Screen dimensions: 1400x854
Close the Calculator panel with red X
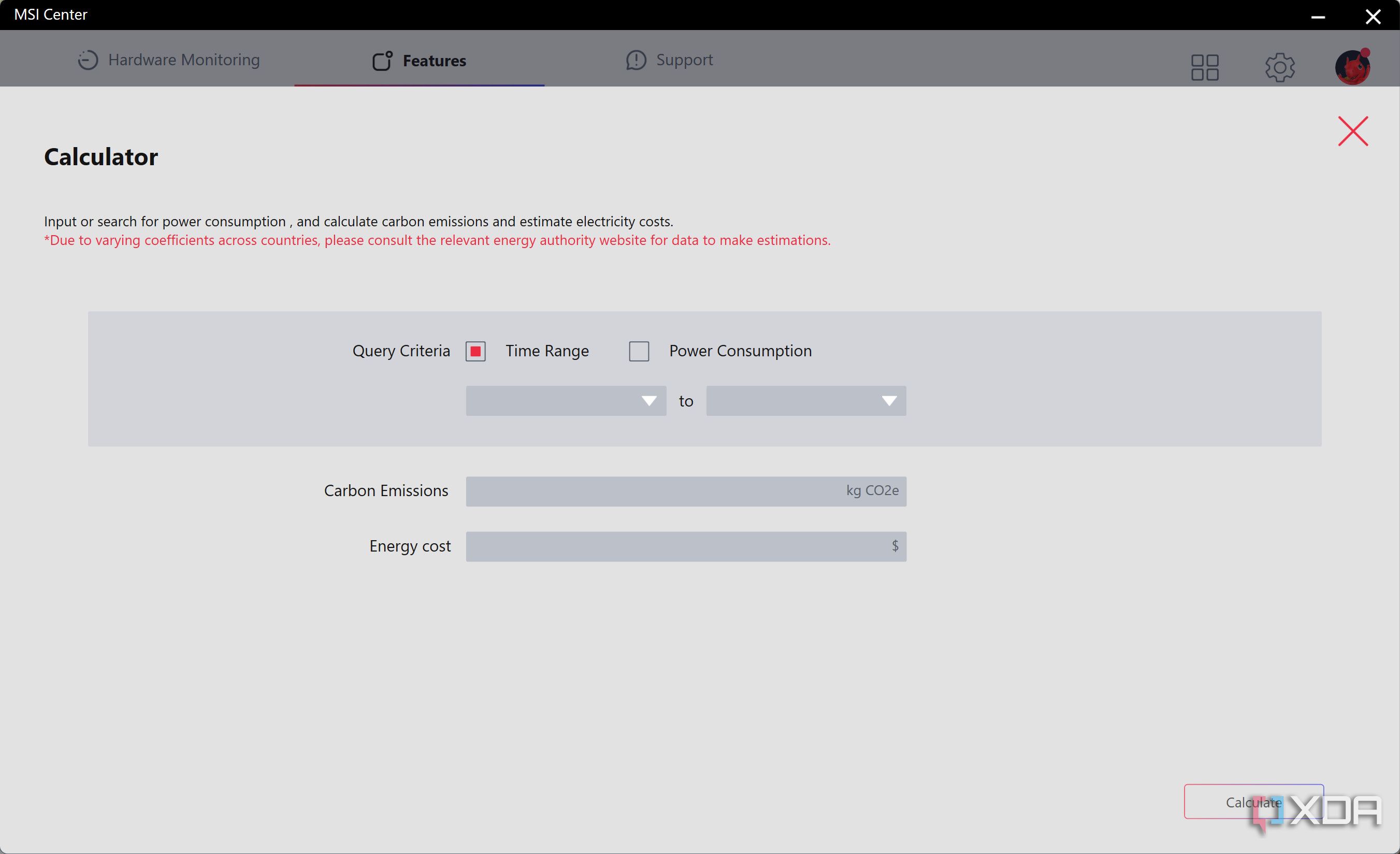click(x=1353, y=131)
